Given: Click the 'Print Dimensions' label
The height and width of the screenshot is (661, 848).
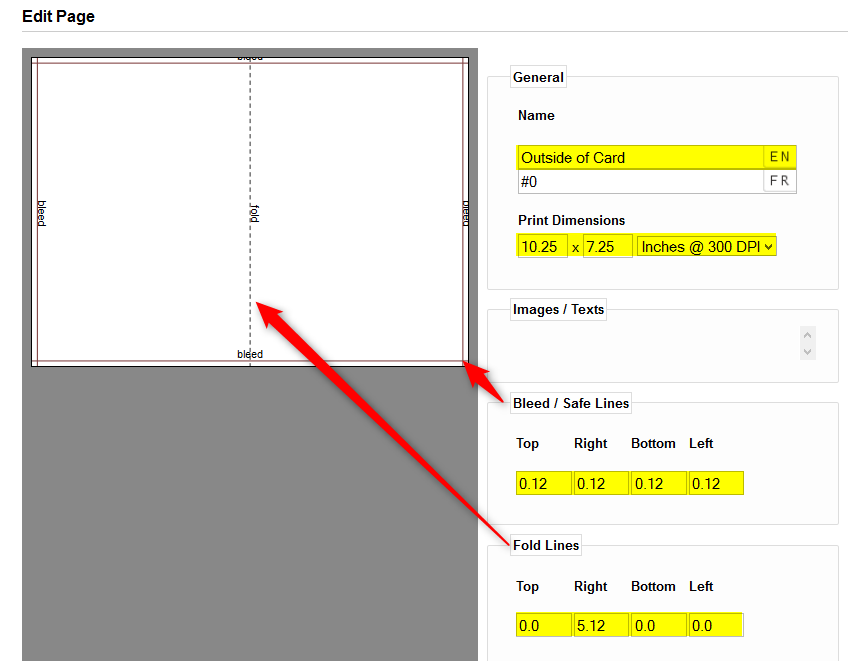Looking at the screenshot, I should pos(571,221).
